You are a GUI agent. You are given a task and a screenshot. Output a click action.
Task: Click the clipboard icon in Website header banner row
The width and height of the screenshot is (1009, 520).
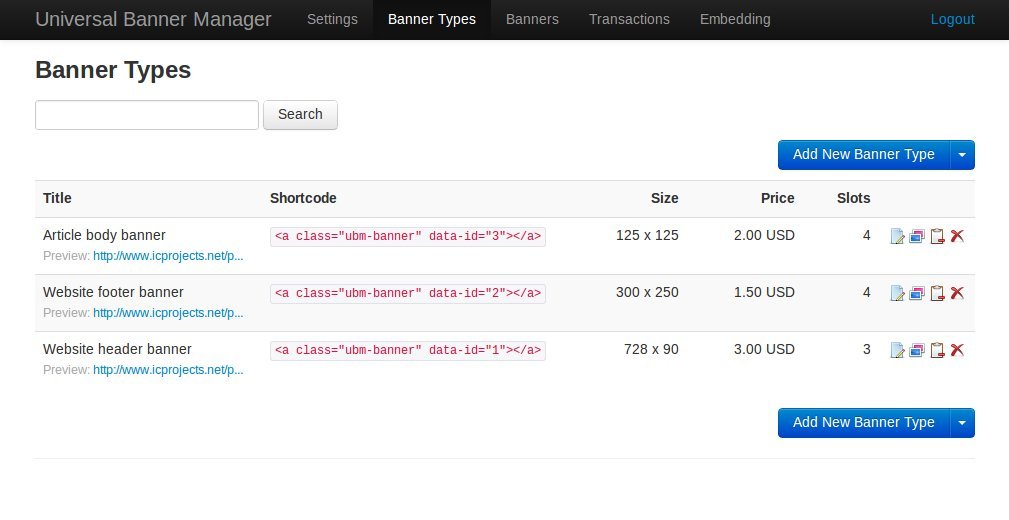(937, 351)
